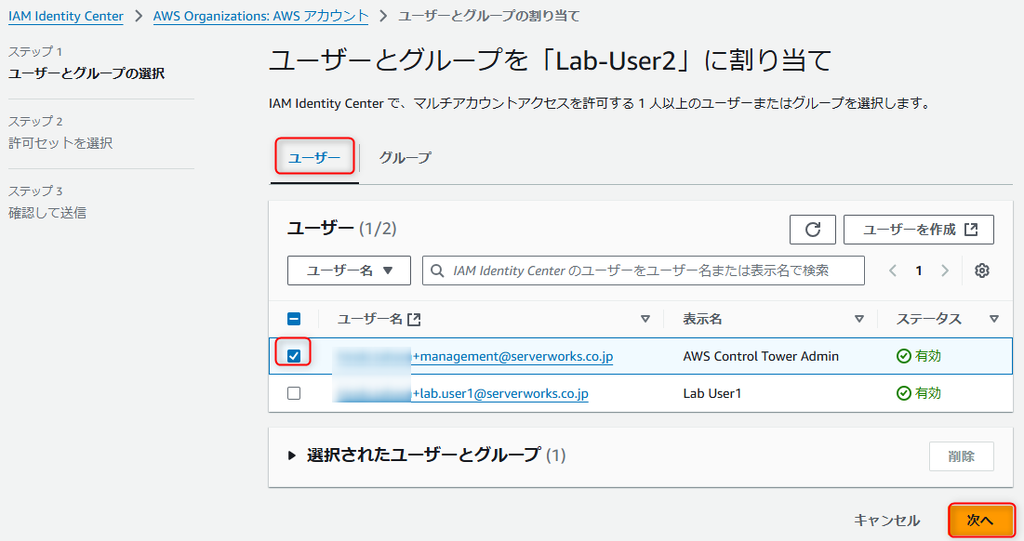The image size is (1024, 541).
Task: Click ステップ 1 ユーザーとグループの選択 in sidebar
Action: (86, 63)
